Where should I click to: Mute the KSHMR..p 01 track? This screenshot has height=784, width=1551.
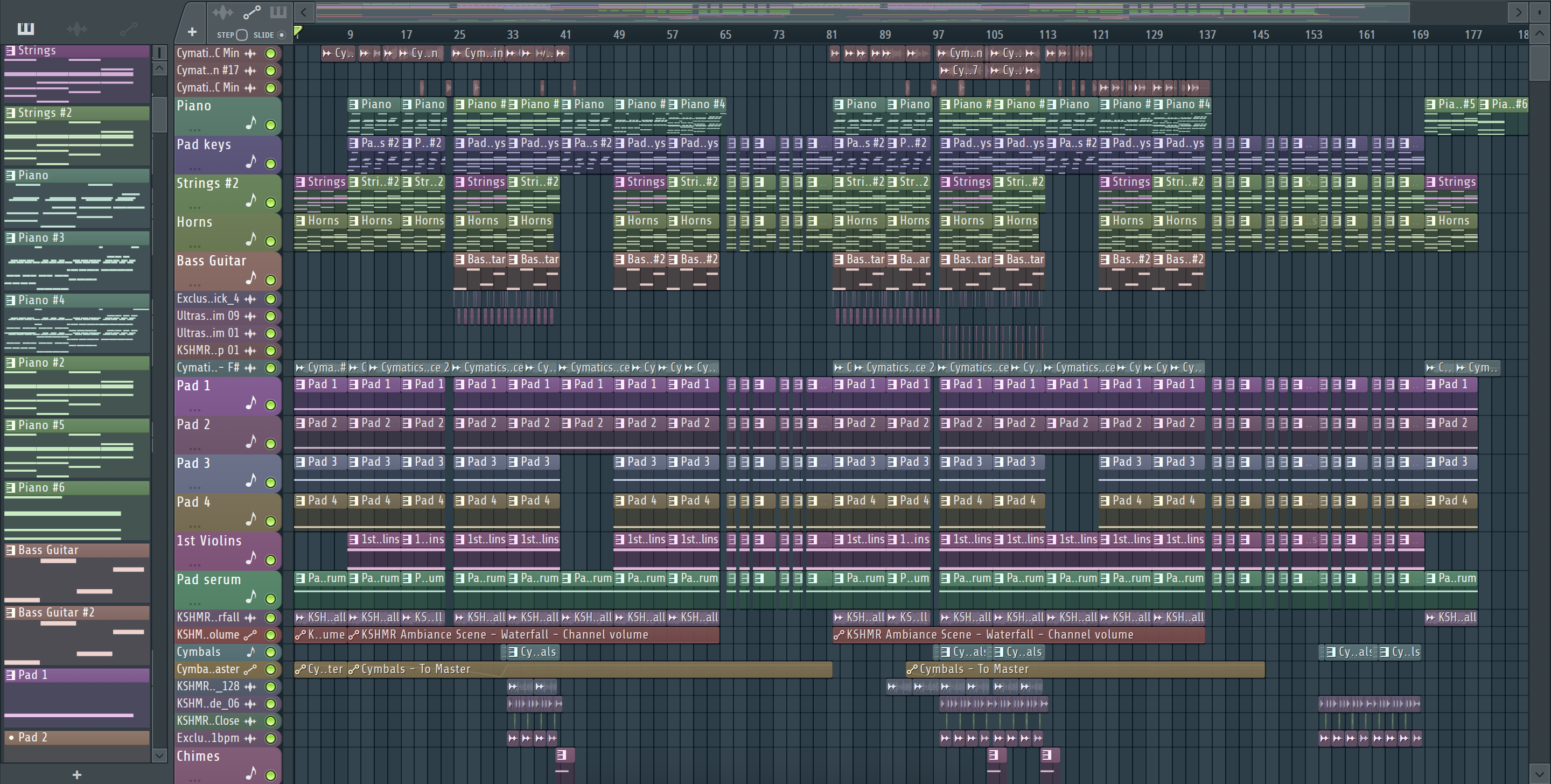[x=271, y=351]
